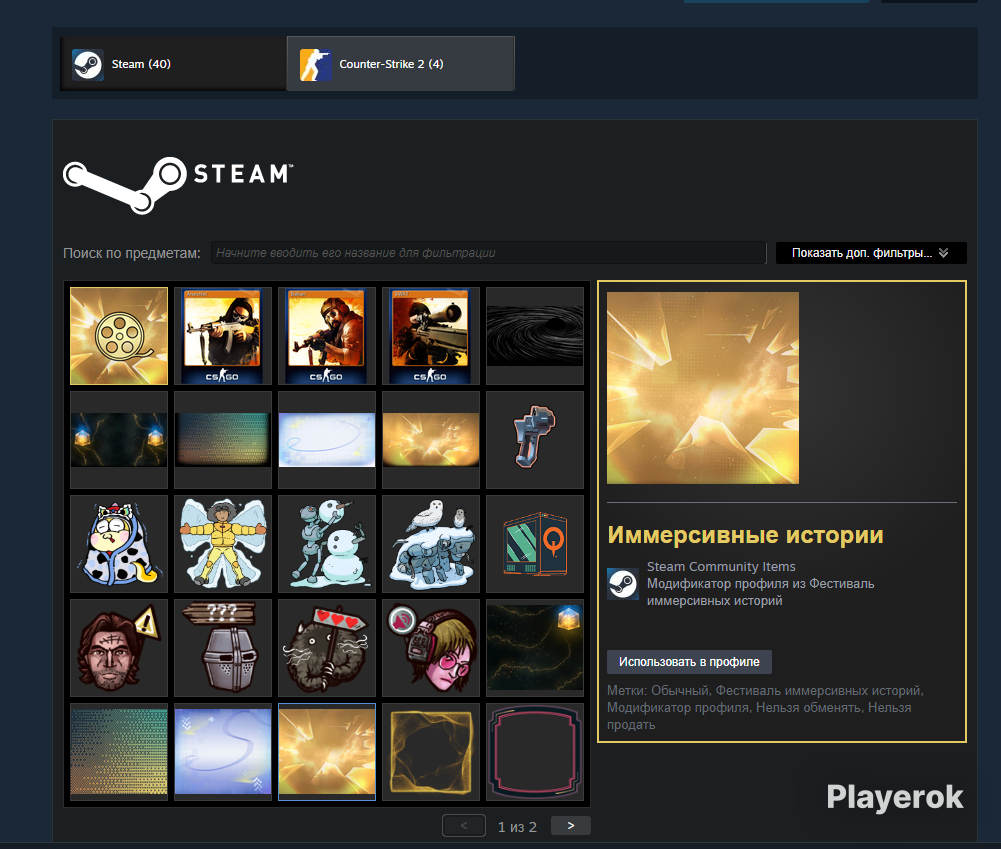Click the large golden item preview image
Viewport: 1001px width, 849px height.
[x=703, y=388]
